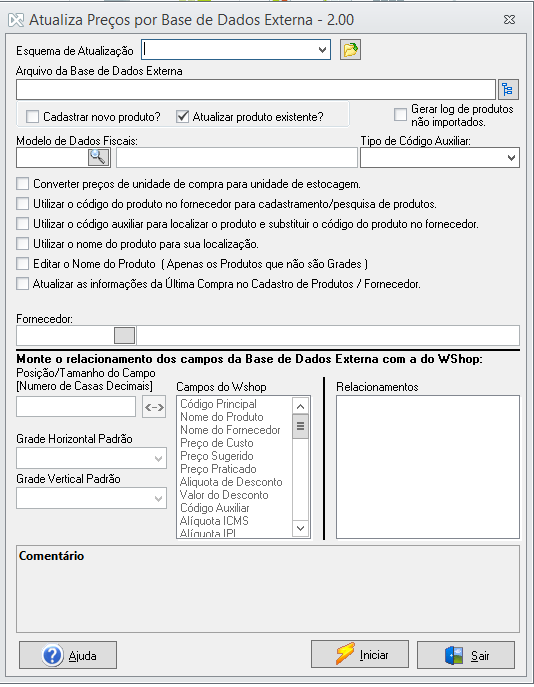This screenshot has width=534, height=687.
Task: Click the Ajuda help button
Action: pyautogui.click(x=68, y=655)
